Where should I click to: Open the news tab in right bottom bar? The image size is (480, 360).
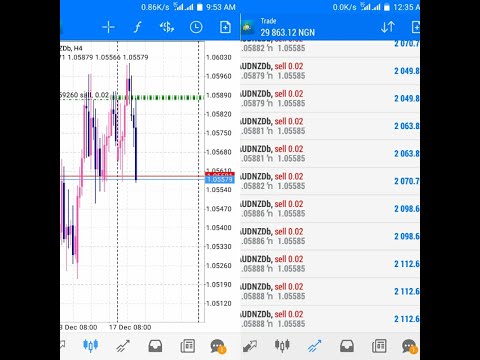coord(379,346)
